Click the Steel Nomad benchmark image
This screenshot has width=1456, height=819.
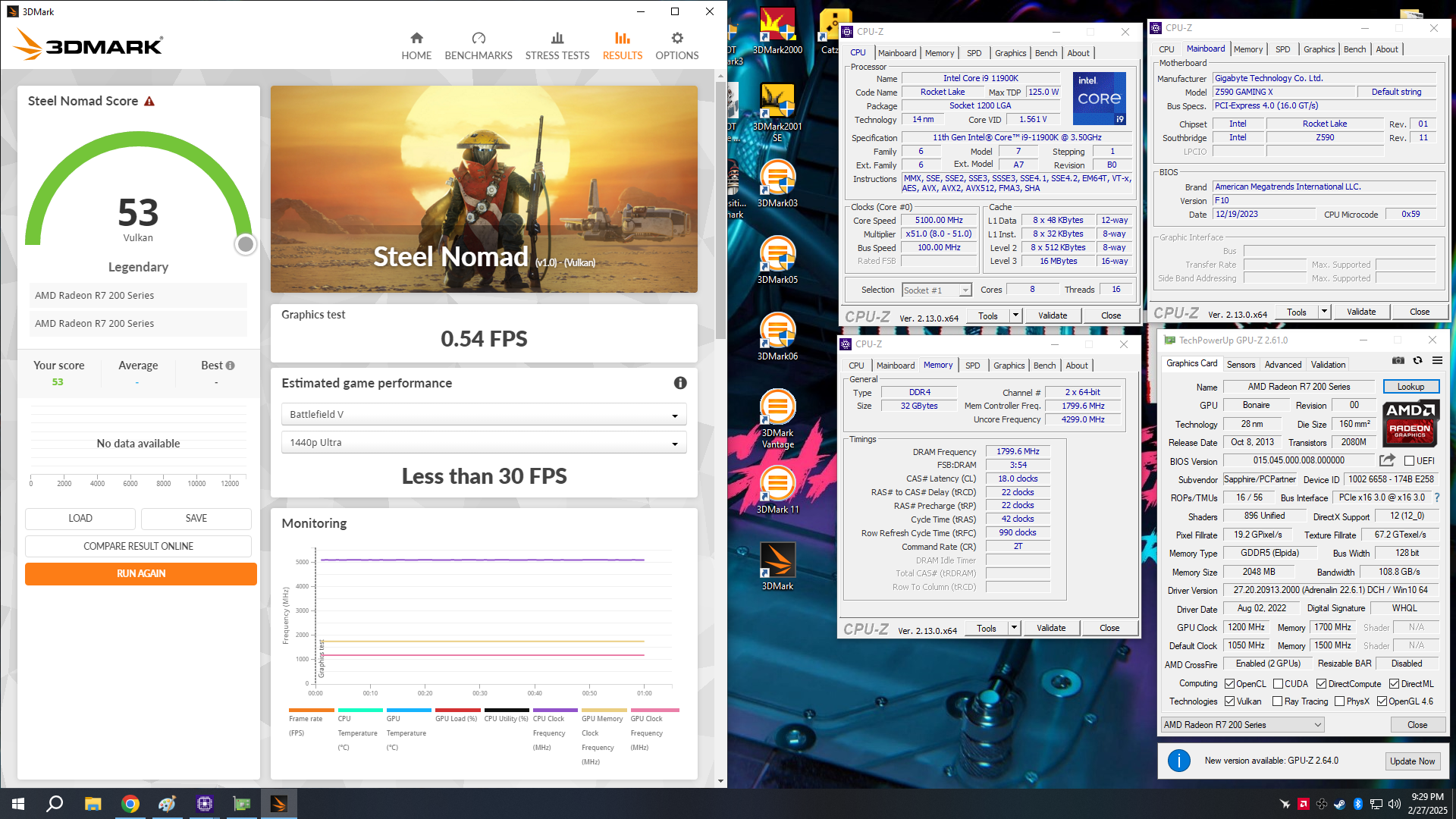[x=484, y=189]
